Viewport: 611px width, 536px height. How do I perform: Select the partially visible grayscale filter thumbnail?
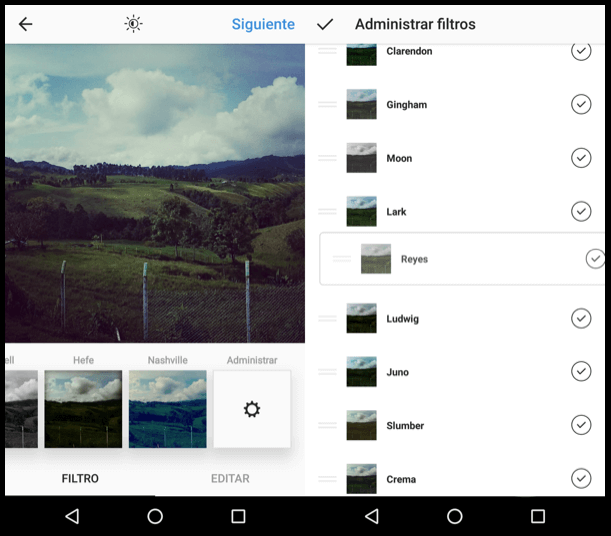21,409
